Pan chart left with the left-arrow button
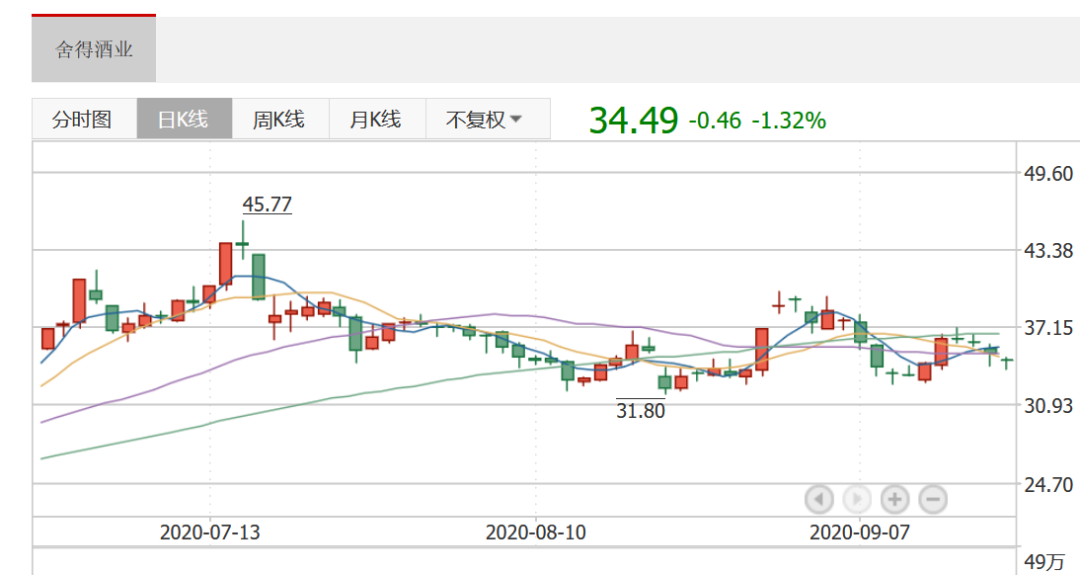The height and width of the screenshot is (575, 1080). pyautogui.click(x=819, y=499)
